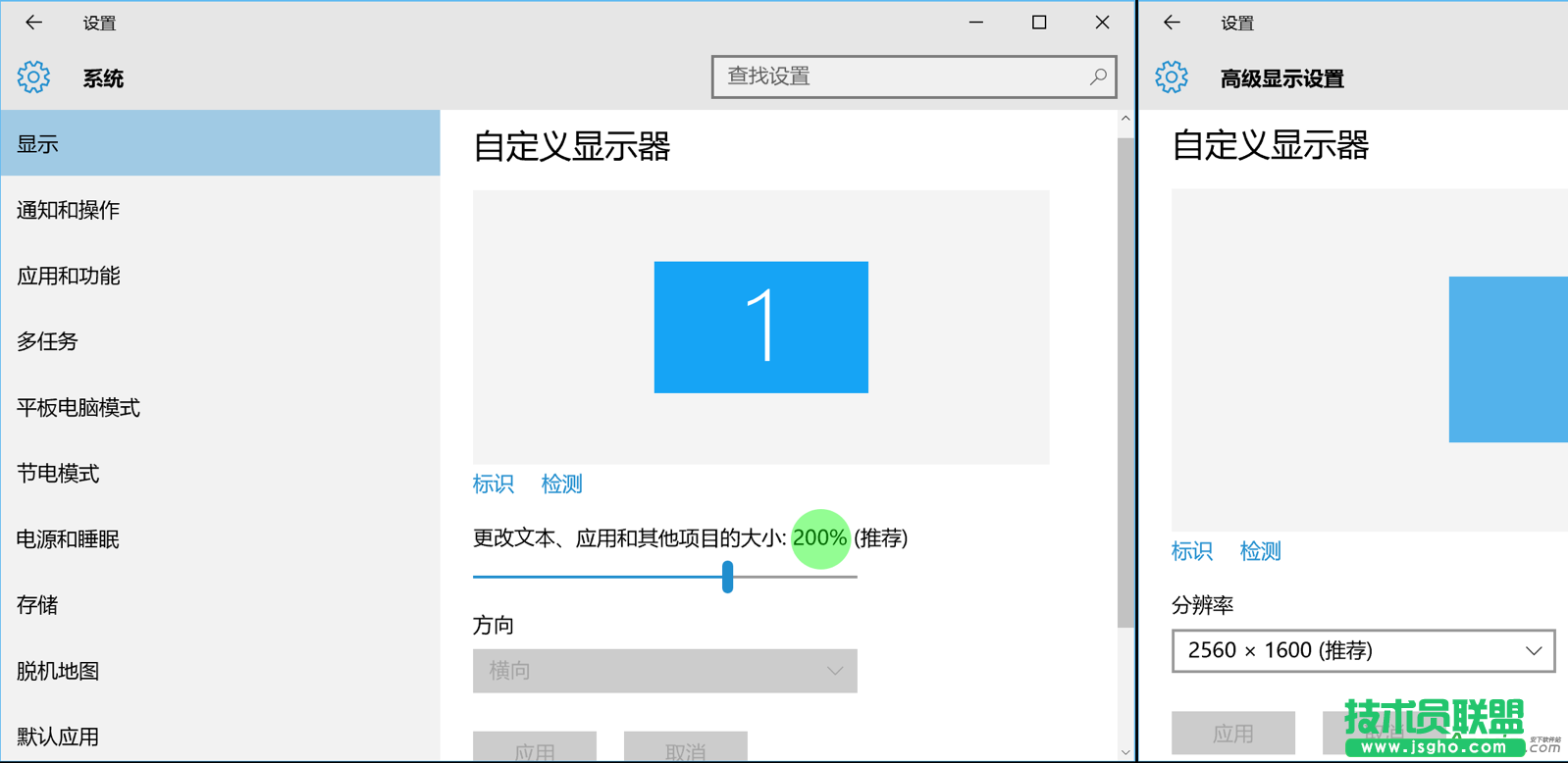This screenshot has width=1568, height=763.
Task: Close the System settings window
Action: (1102, 22)
